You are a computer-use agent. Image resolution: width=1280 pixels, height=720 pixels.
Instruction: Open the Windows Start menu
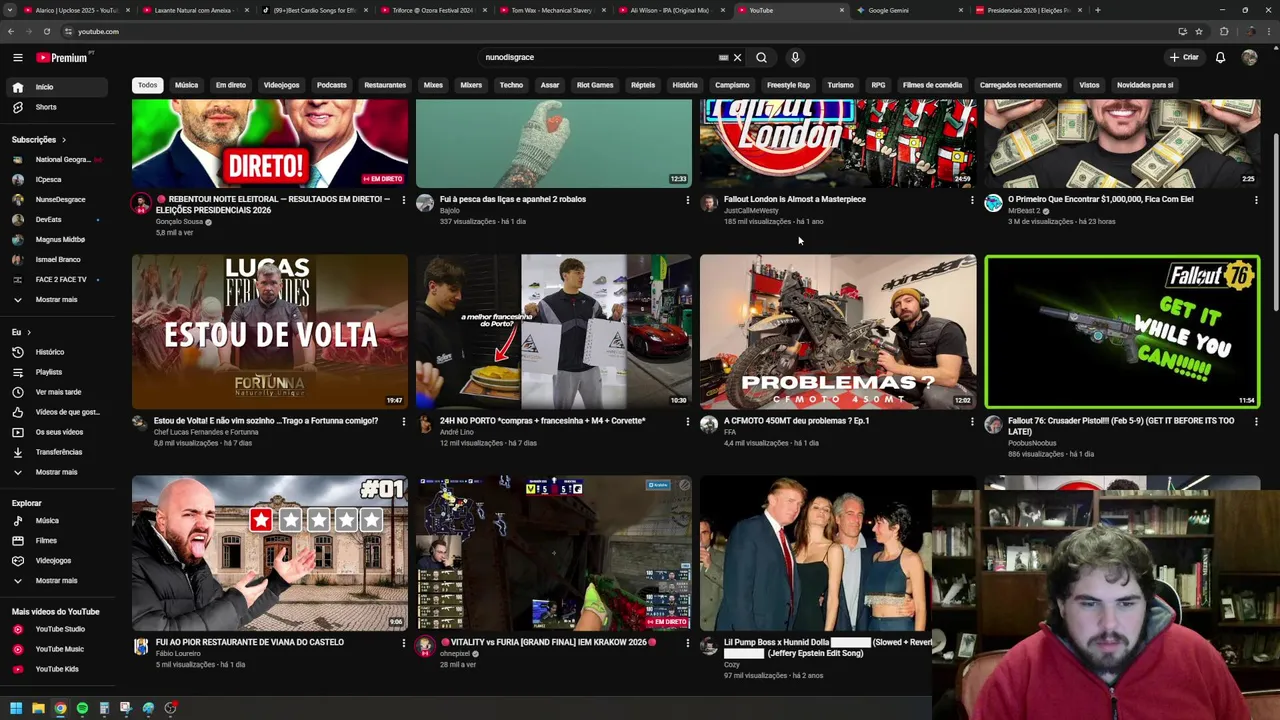(16, 708)
